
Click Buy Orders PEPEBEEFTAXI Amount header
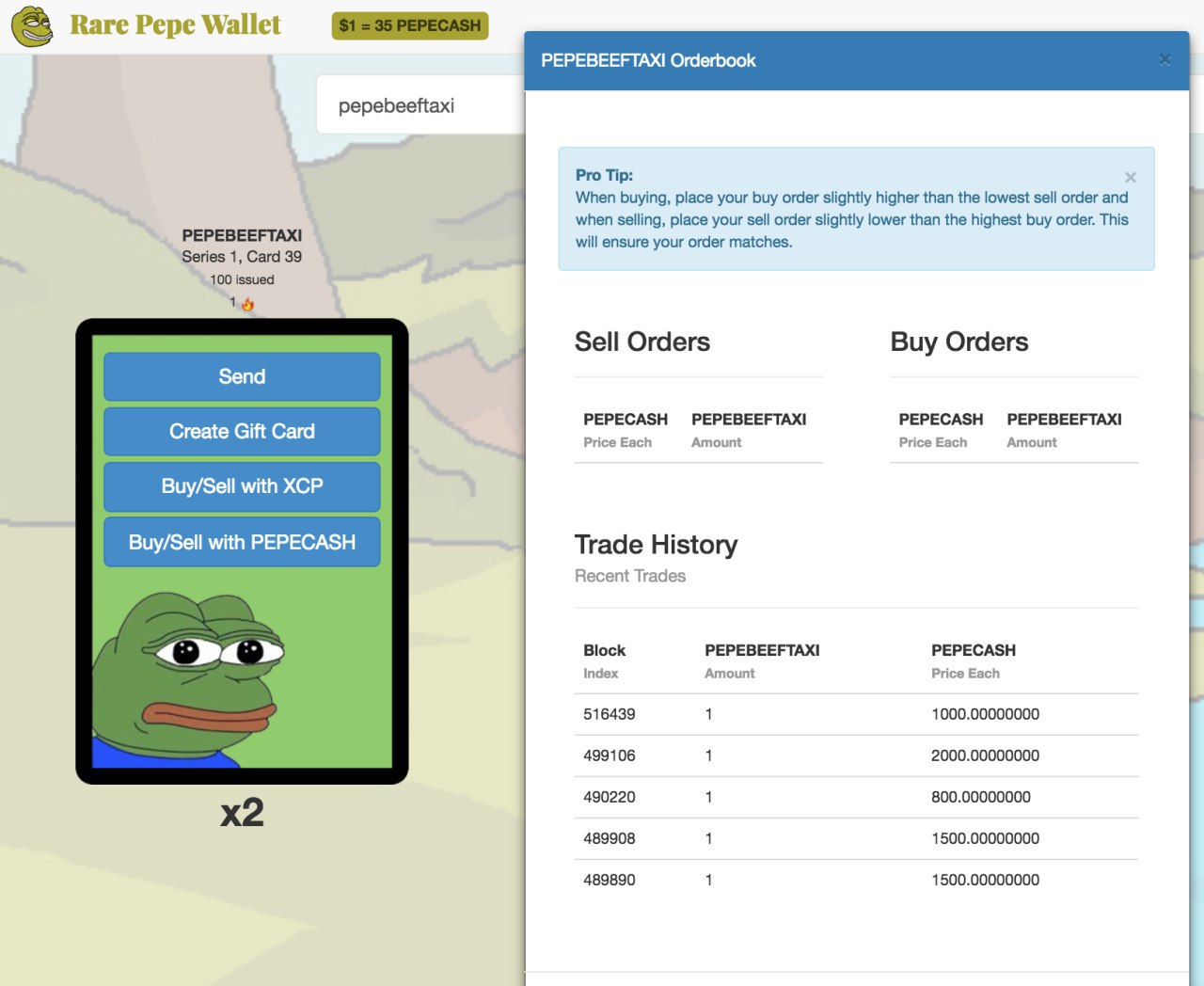(1064, 430)
